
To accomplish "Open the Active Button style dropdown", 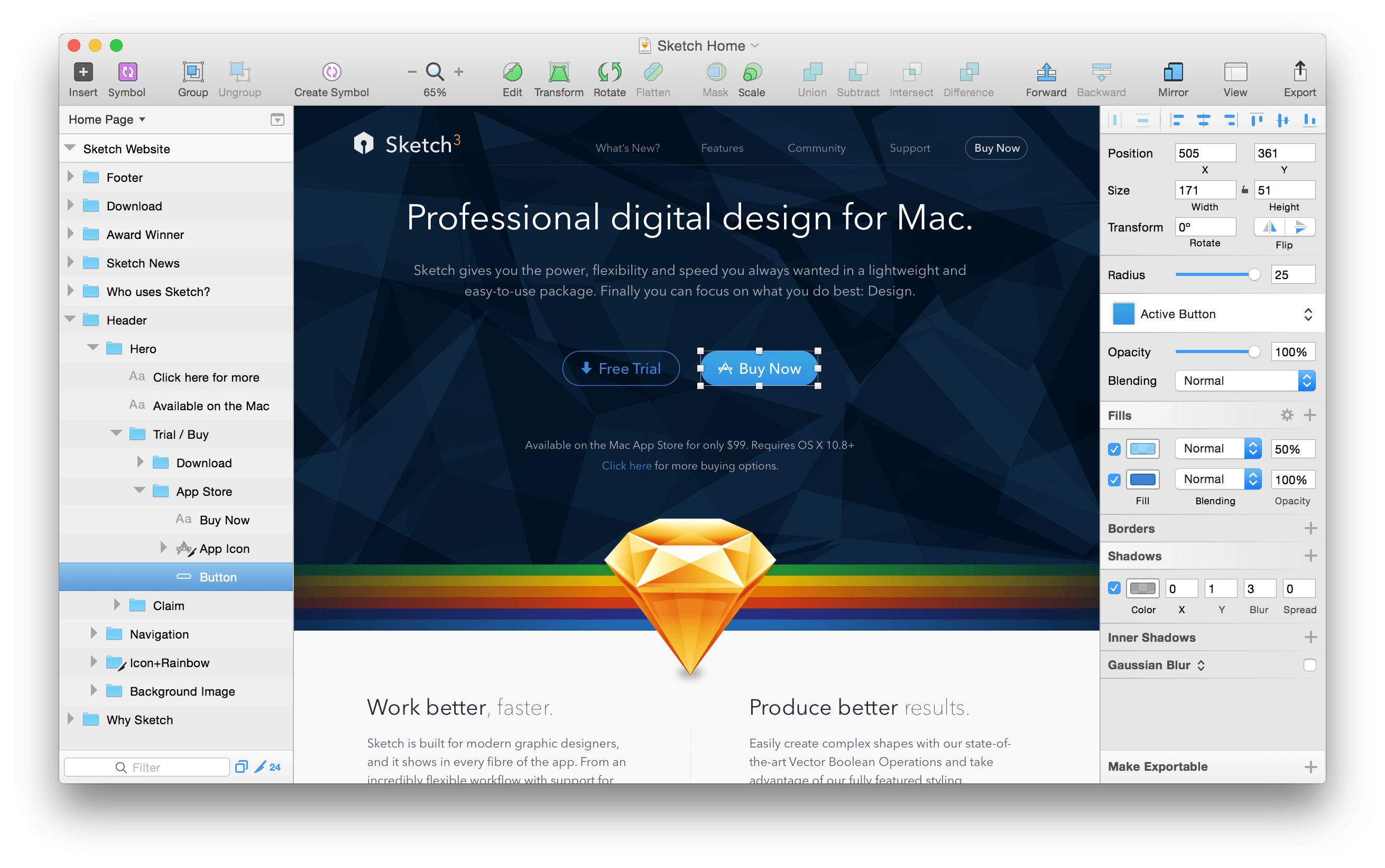I will tap(1308, 313).
